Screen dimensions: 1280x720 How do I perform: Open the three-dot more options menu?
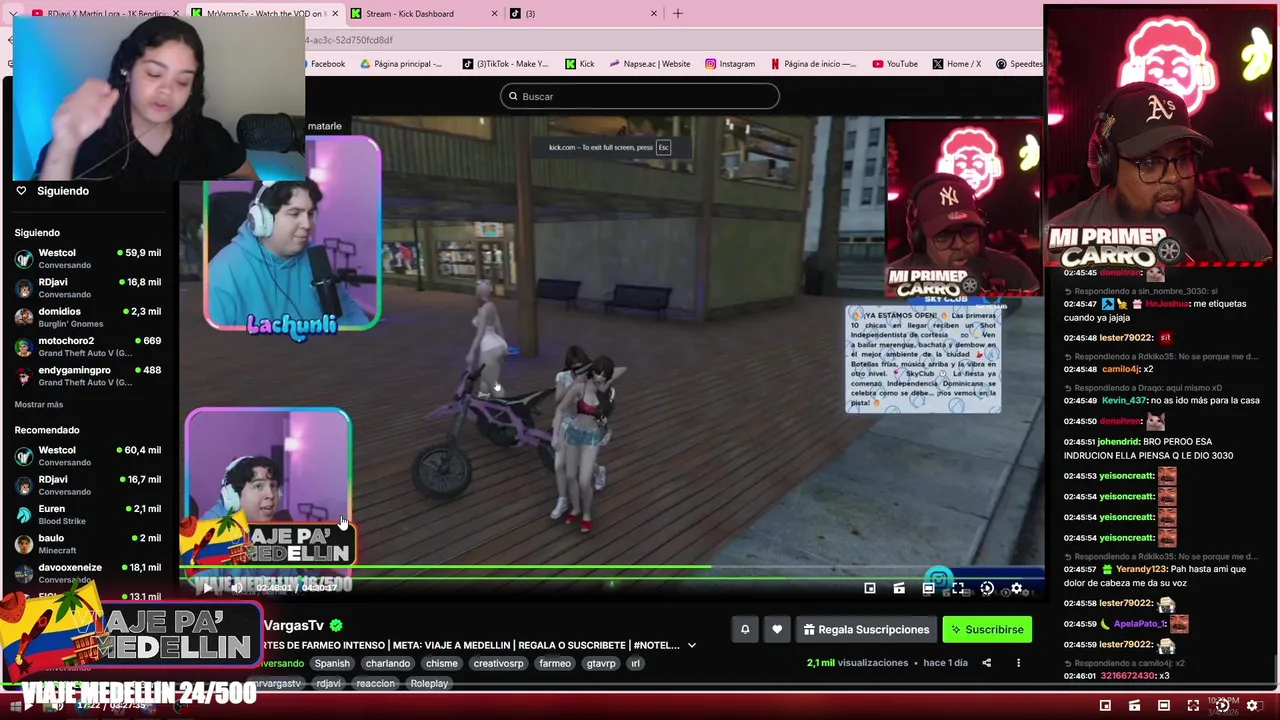pos(1018,662)
